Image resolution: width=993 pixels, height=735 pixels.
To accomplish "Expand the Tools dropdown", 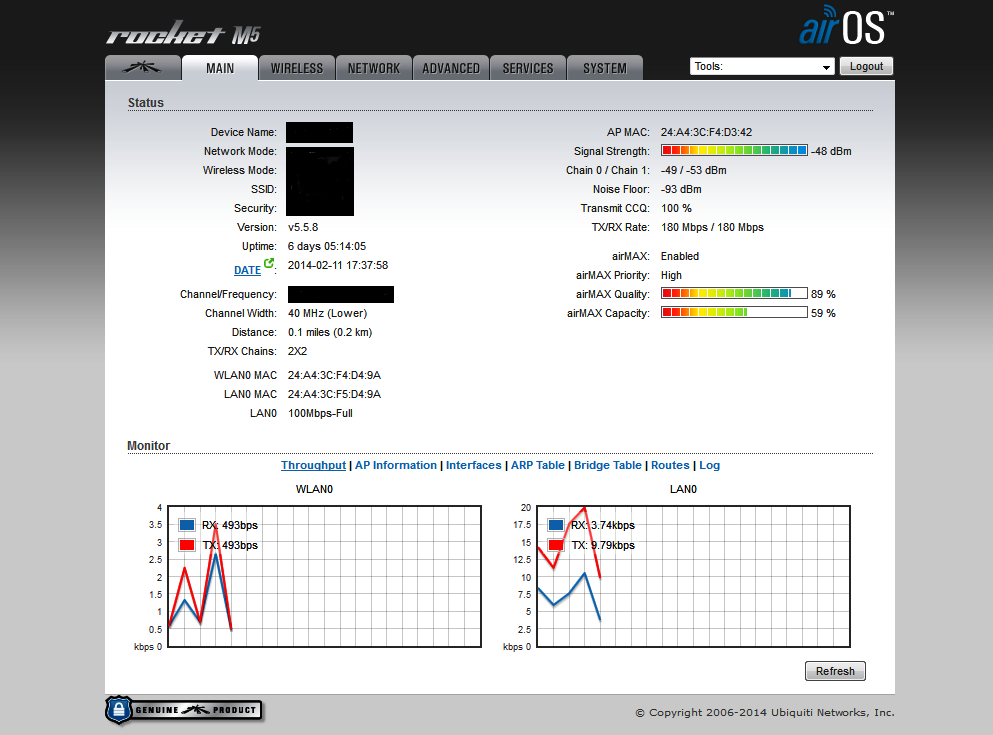I will [762, 66].
